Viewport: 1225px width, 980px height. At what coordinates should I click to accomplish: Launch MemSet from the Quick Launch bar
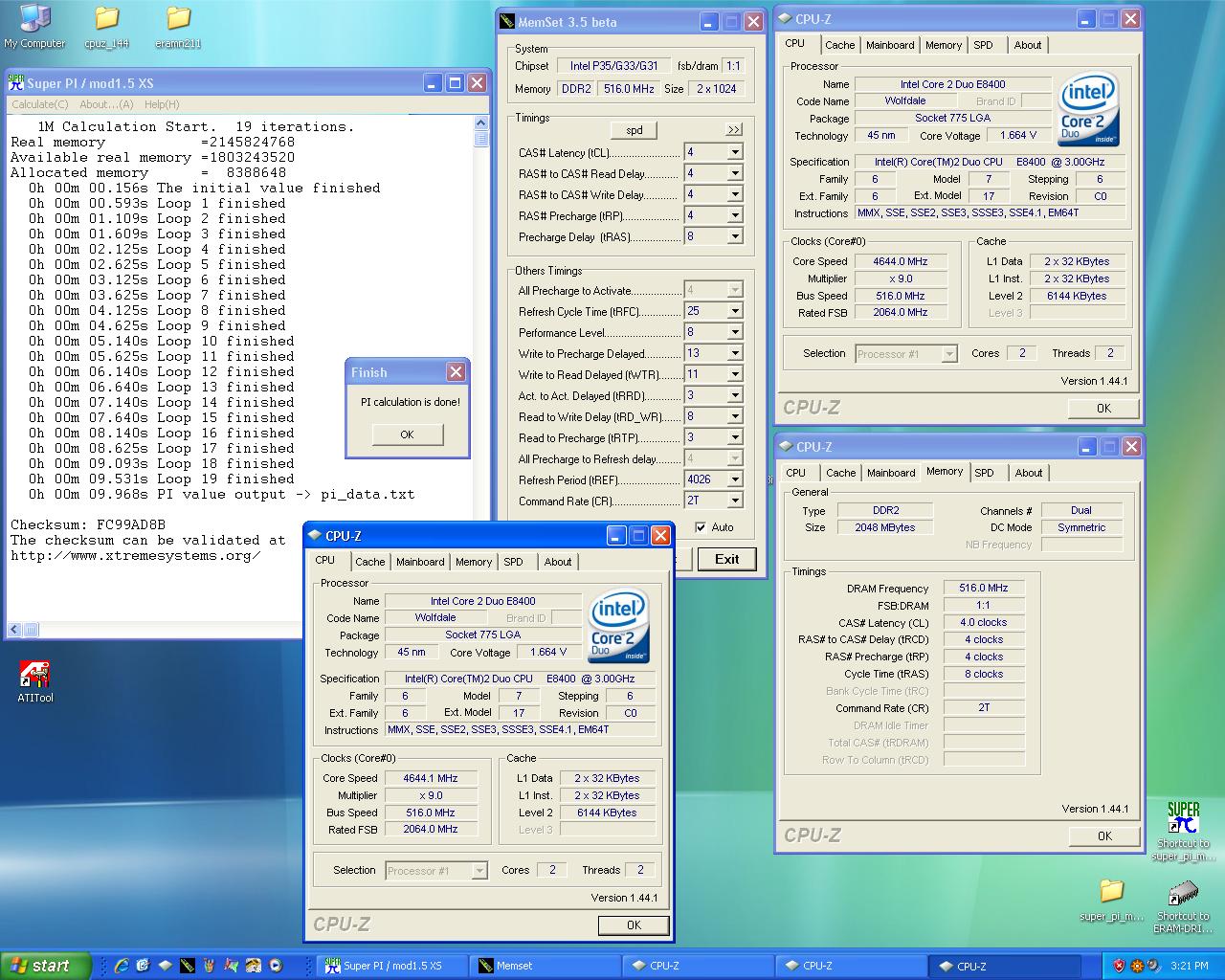[188, 966]
